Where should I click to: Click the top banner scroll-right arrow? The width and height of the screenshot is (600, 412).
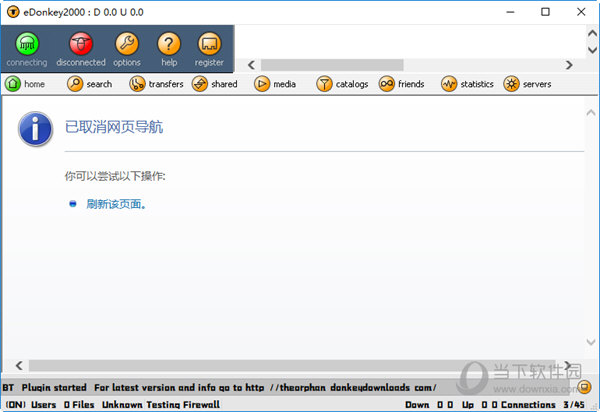tap(569, 65)
